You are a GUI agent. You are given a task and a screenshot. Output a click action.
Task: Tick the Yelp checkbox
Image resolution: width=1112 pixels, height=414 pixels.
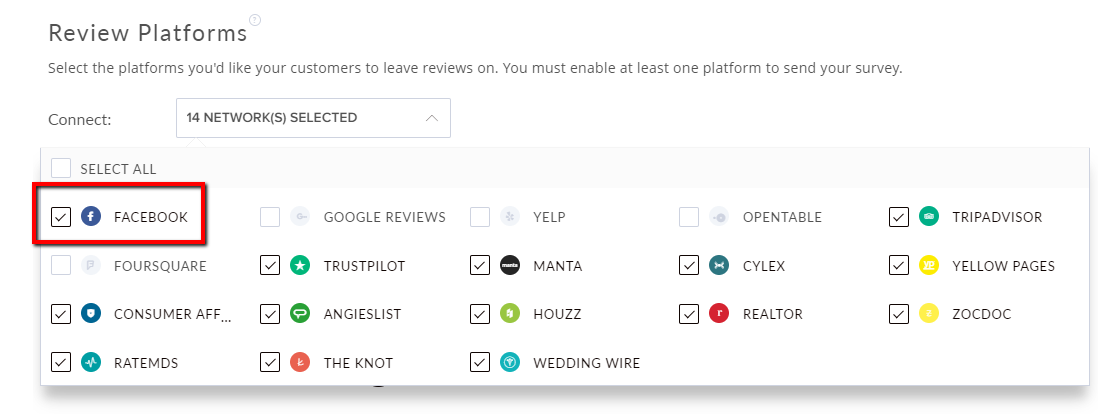click(480, 217)
